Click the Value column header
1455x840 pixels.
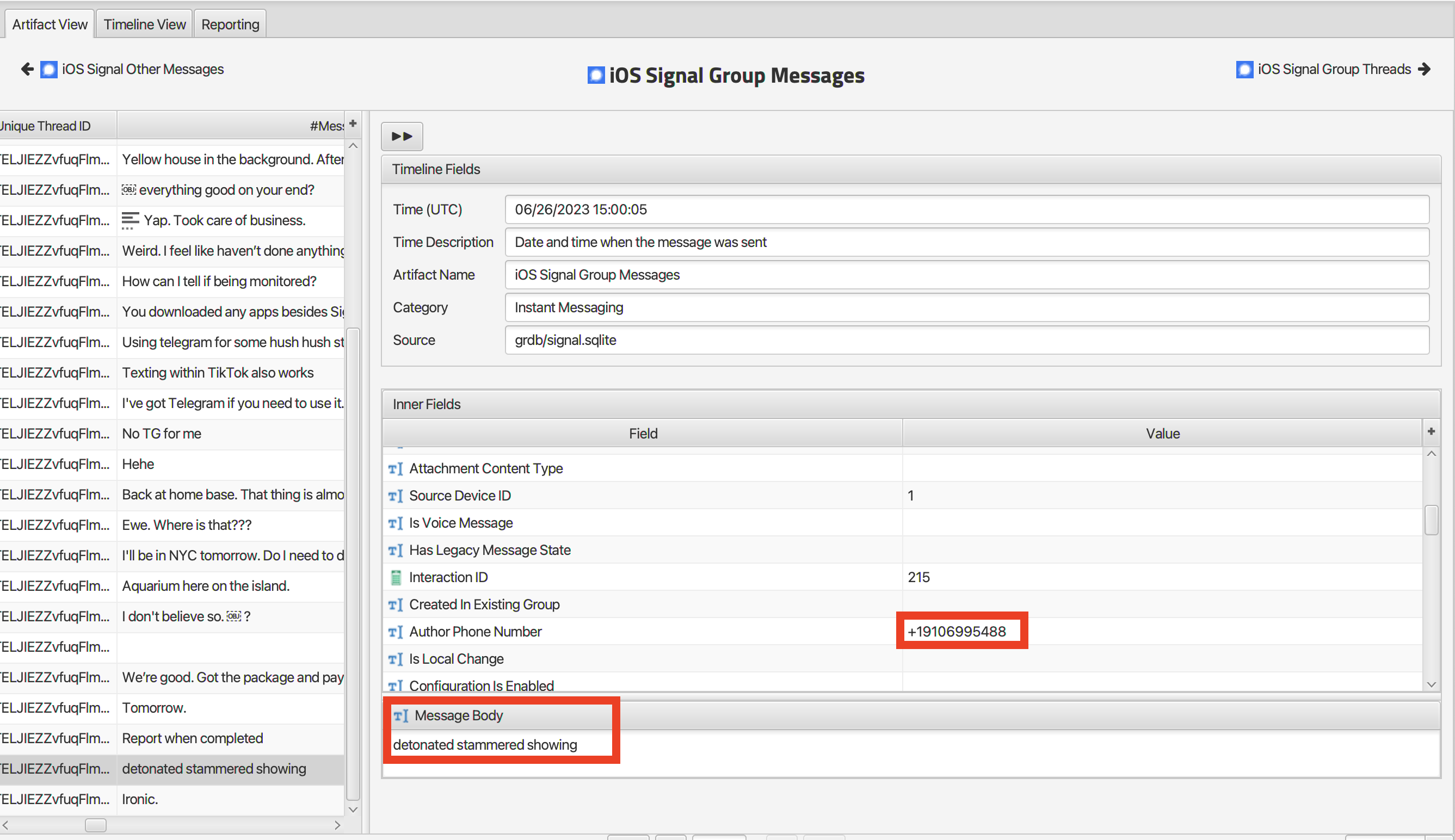click(1162, 433)
